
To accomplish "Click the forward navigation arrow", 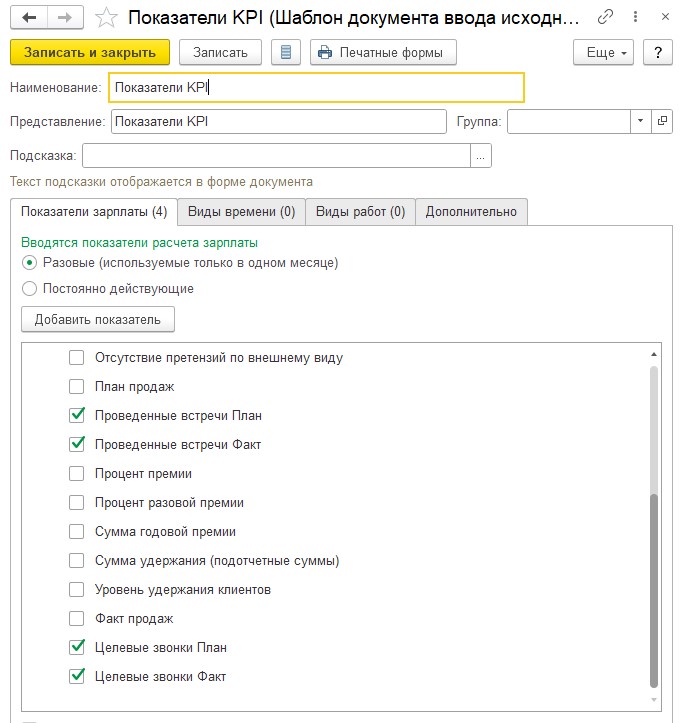I will point(64,18).
